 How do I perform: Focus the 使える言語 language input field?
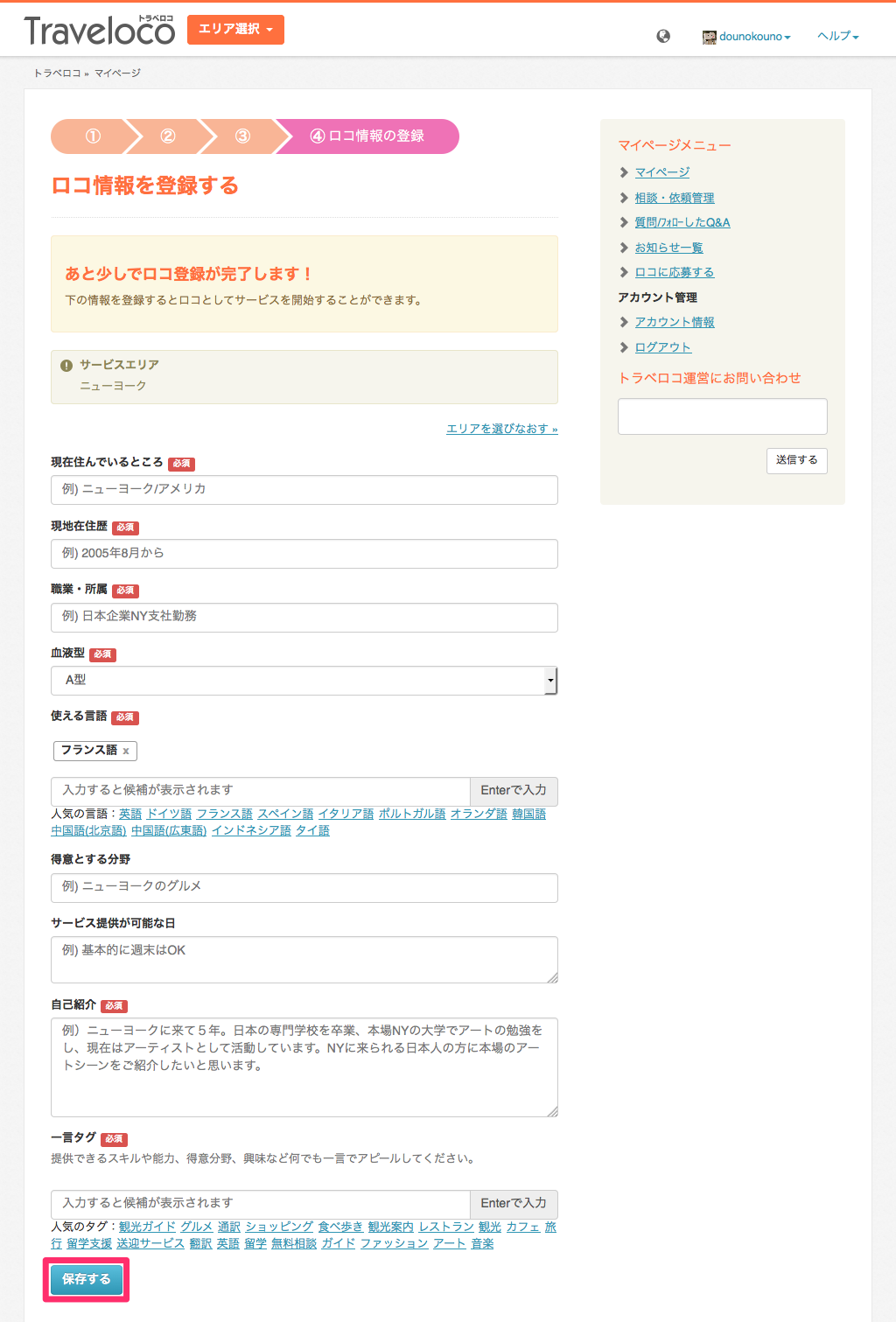pos(261,791)
